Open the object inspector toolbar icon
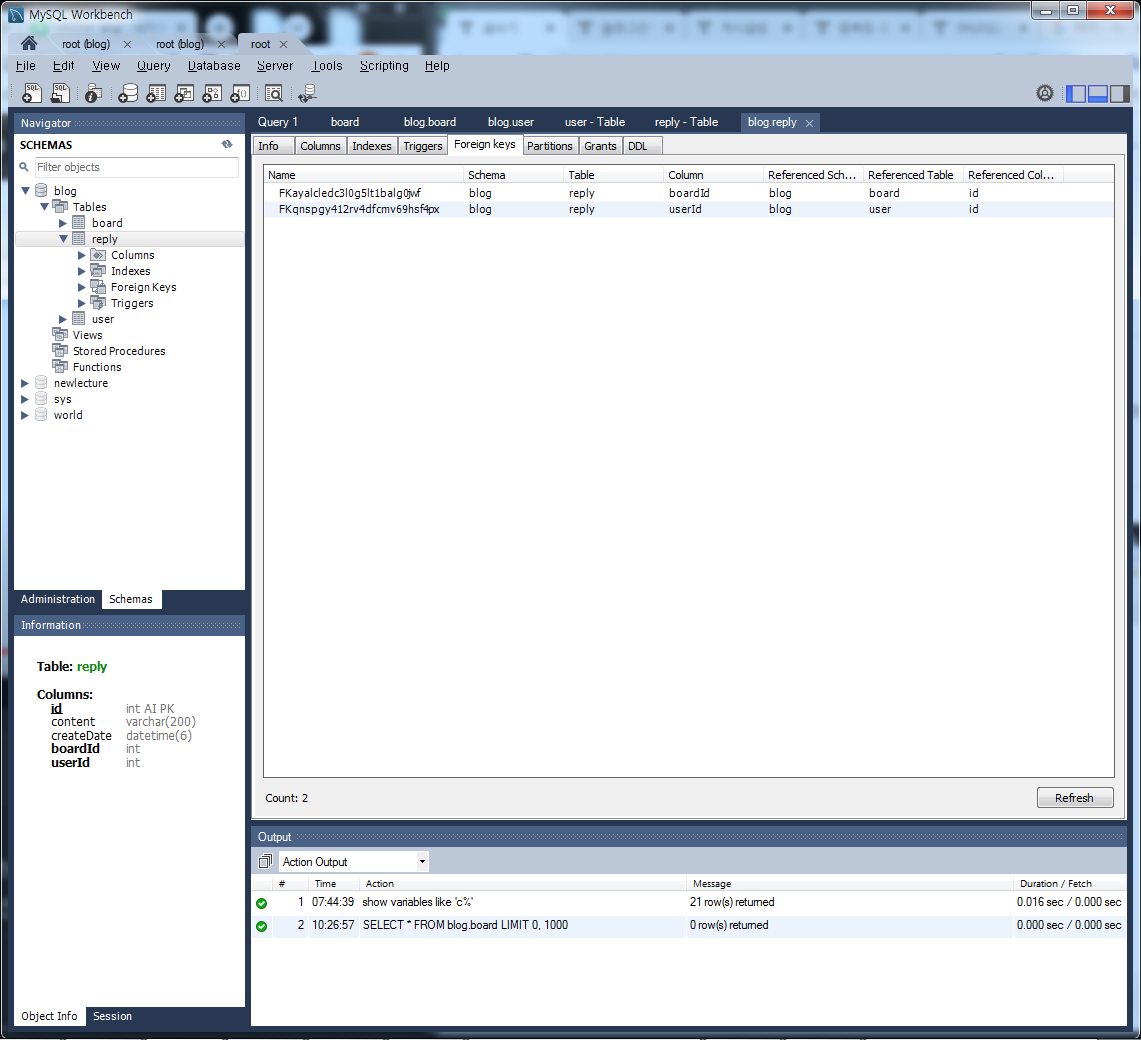 pos(93,93)
